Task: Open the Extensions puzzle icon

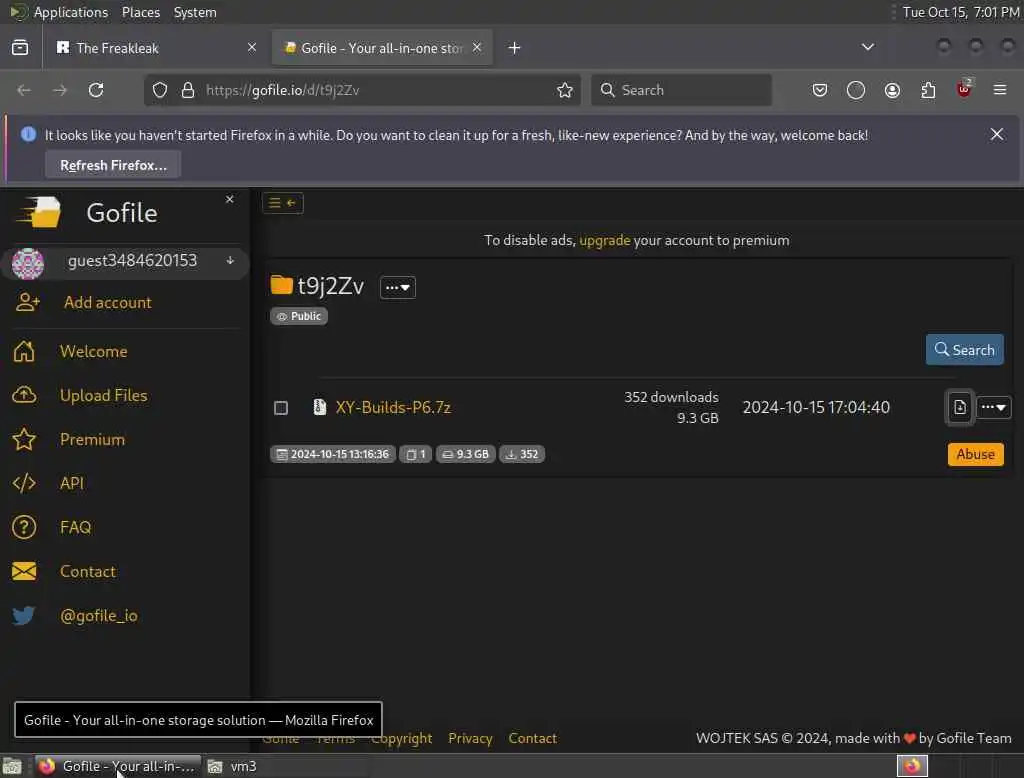Action: pos(928,90)
